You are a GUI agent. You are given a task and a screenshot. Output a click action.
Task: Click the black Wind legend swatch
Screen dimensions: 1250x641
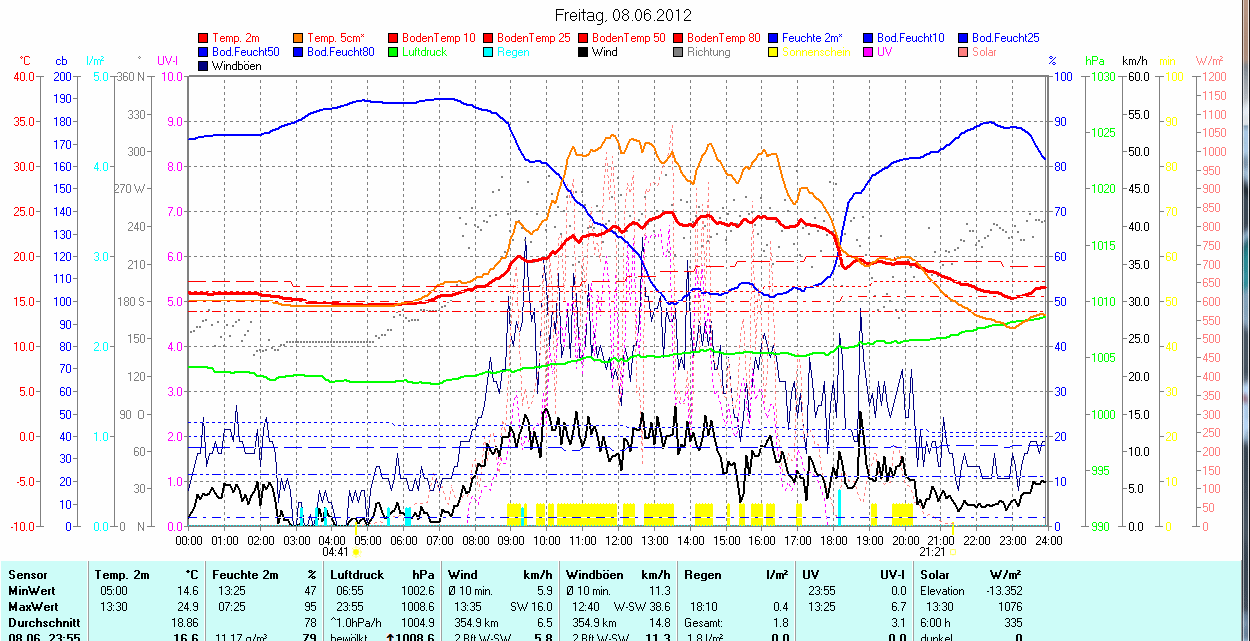583,52
